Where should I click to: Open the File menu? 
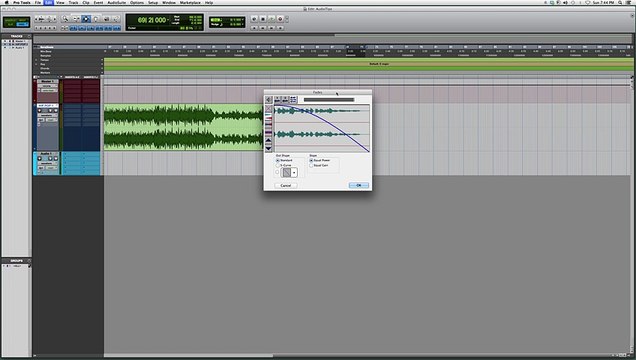[x=38, y=2]
